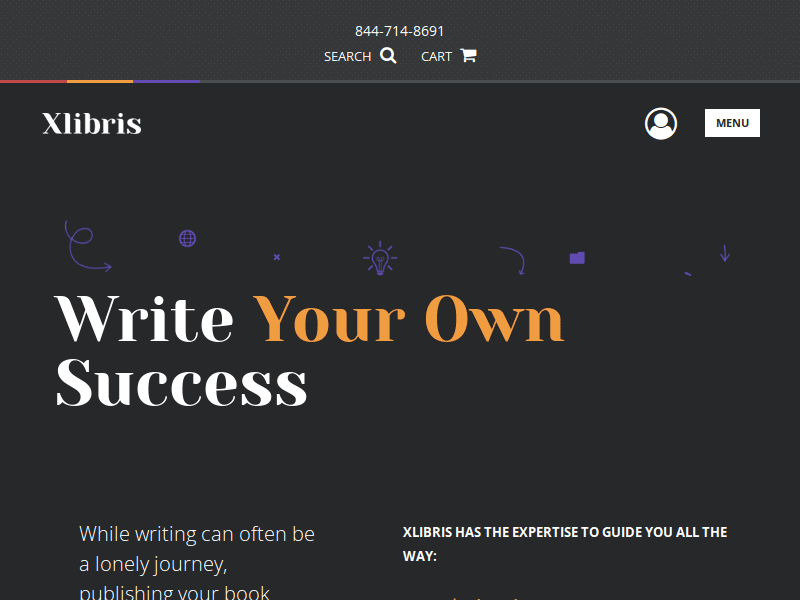Open the user account profile icon
The image size is (800, 600).
[661, 123]
